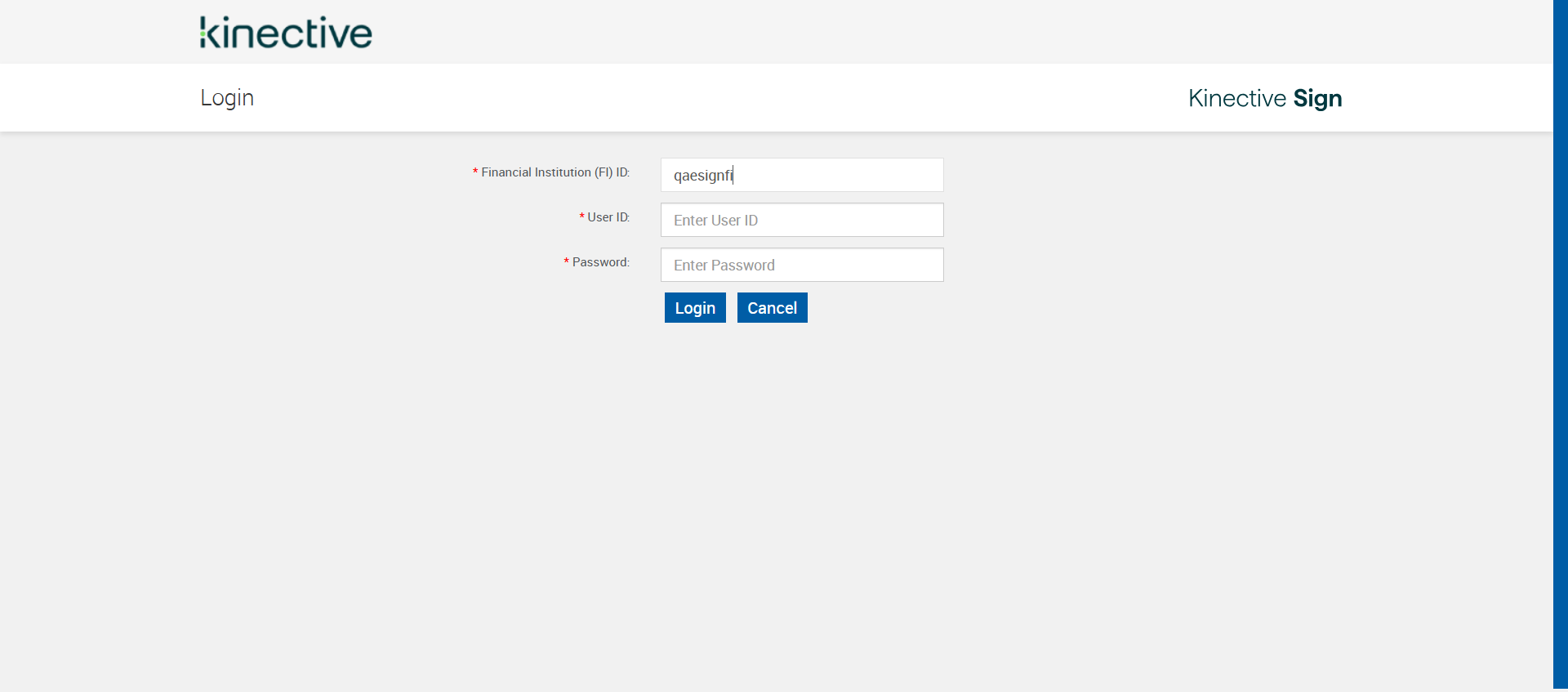Click the 'User ID:' label
Image resolution: width=1568 pixels, height=692 pixels.
(608, 217)
